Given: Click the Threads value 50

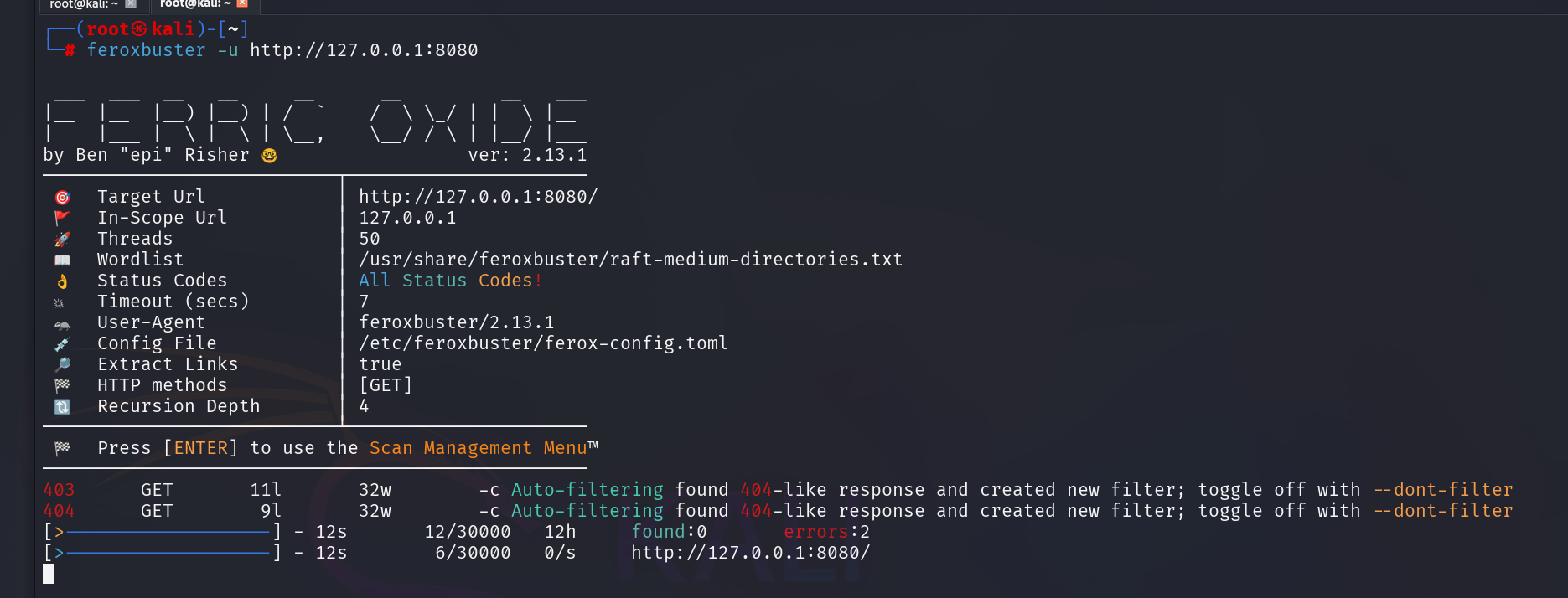Looking at the screenshot, I should (x=370, y=239).
